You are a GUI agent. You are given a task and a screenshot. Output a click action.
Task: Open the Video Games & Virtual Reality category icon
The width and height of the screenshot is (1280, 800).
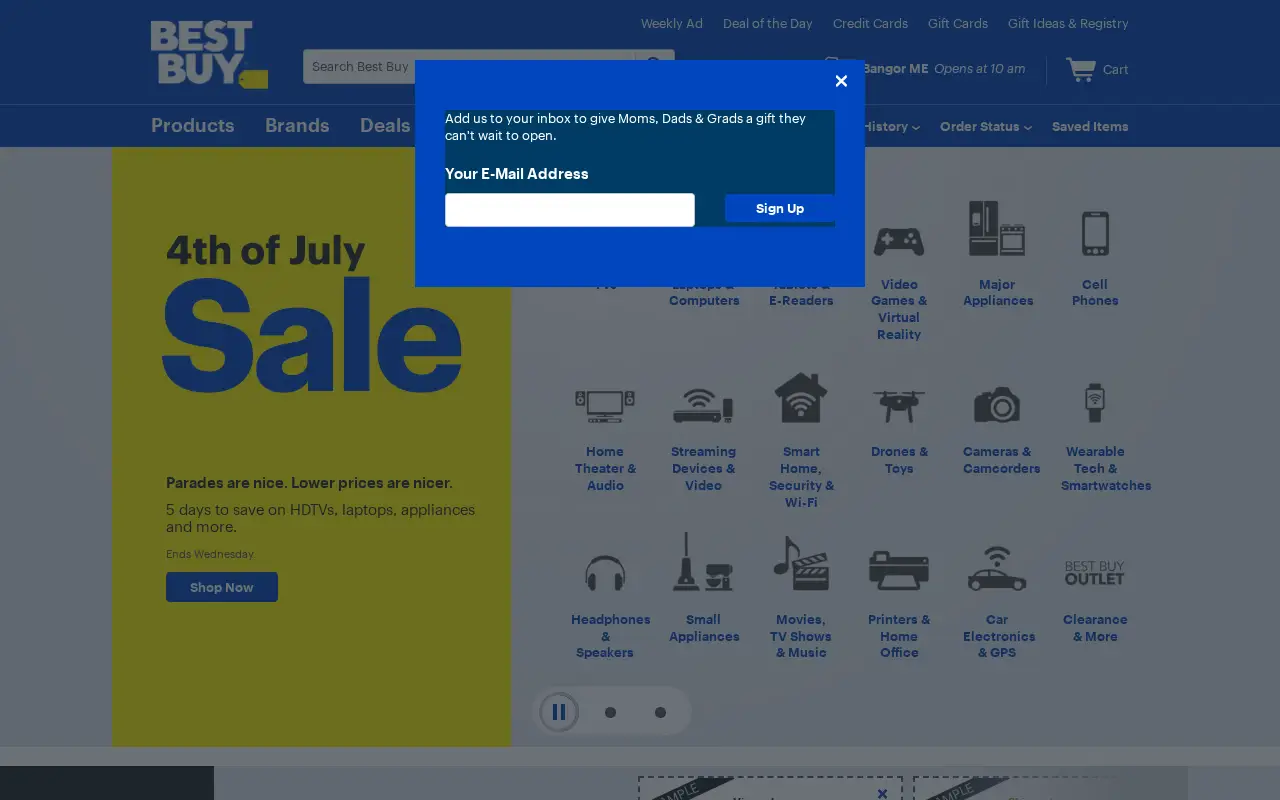[x=899, y=241]
